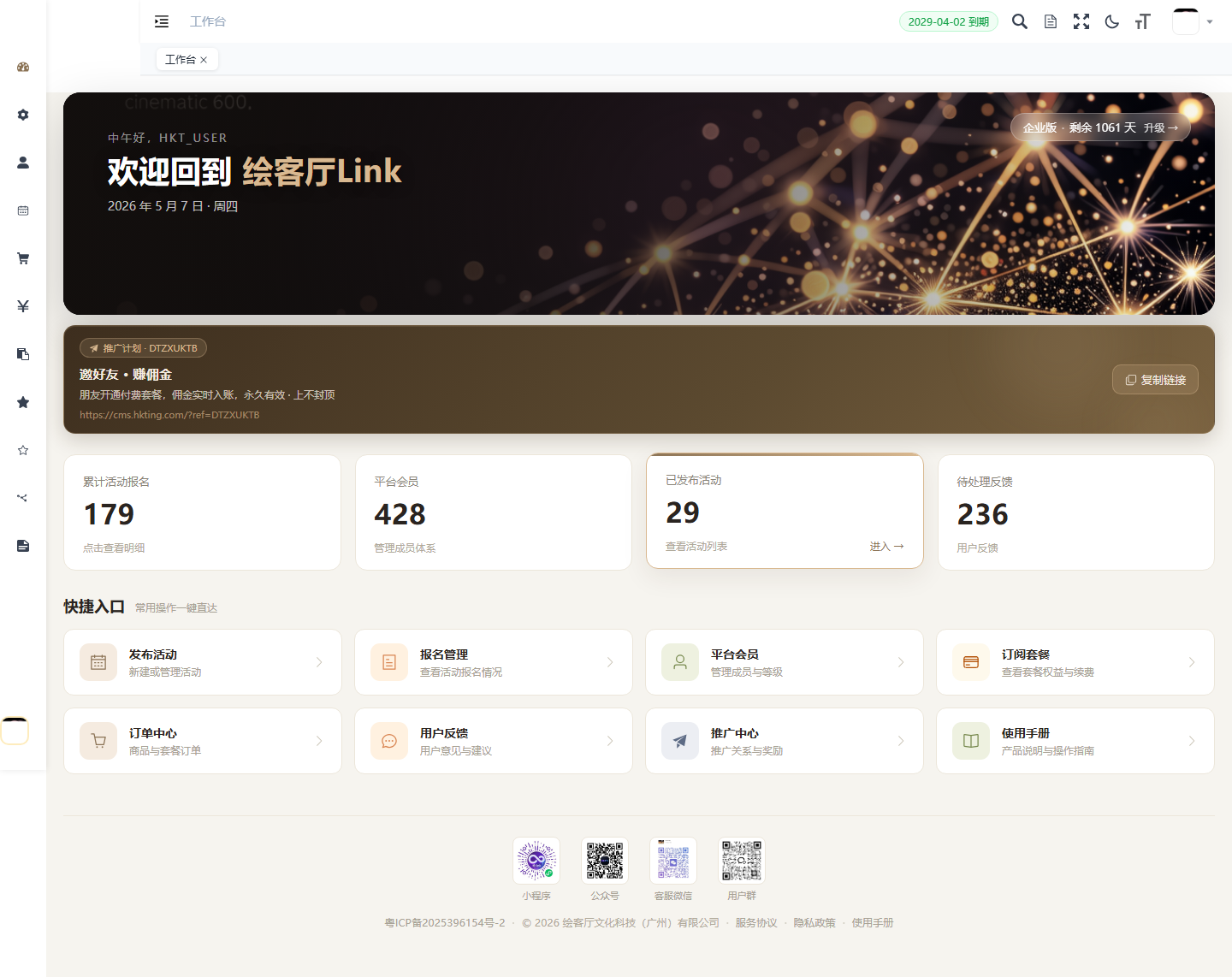Click the chevron on the 用户反馈 shortcut card
This screenshot has height=977, width=1232.
point(610,741)
